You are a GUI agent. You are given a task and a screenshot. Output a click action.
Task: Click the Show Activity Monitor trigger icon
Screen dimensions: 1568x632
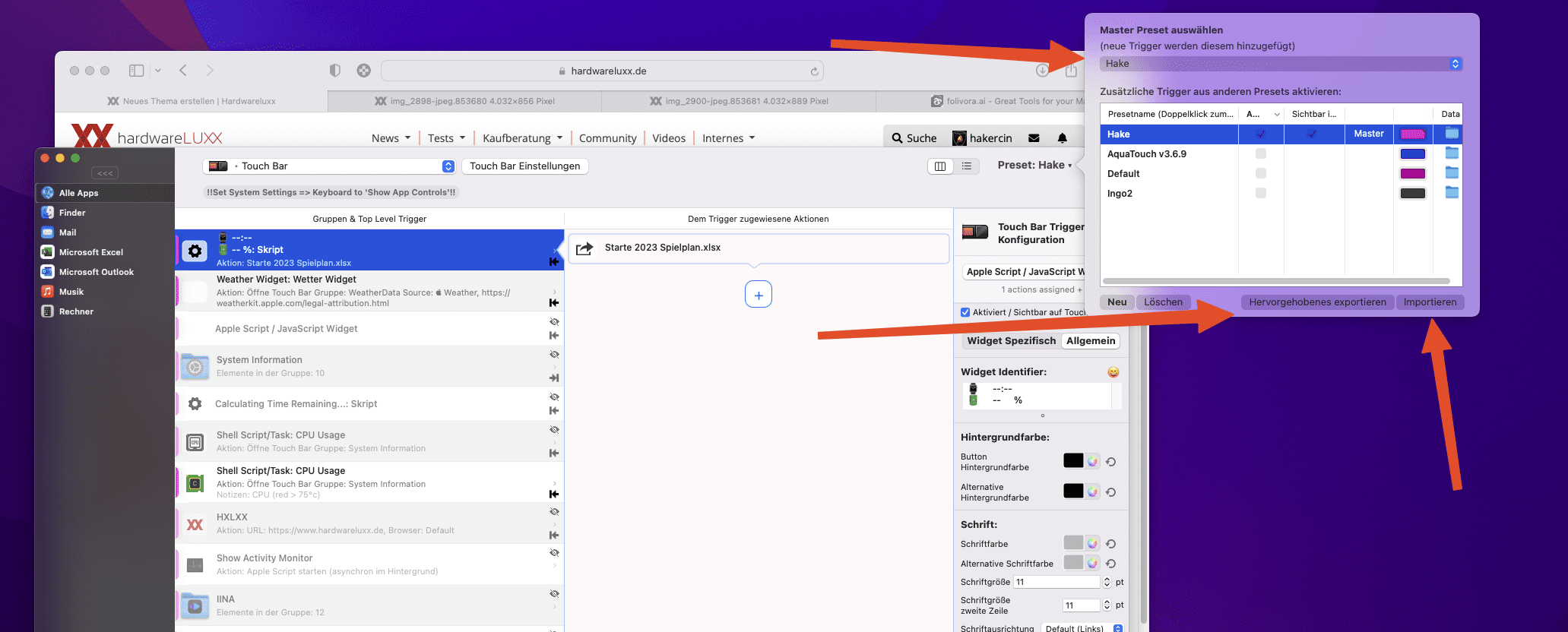point(195,564)
